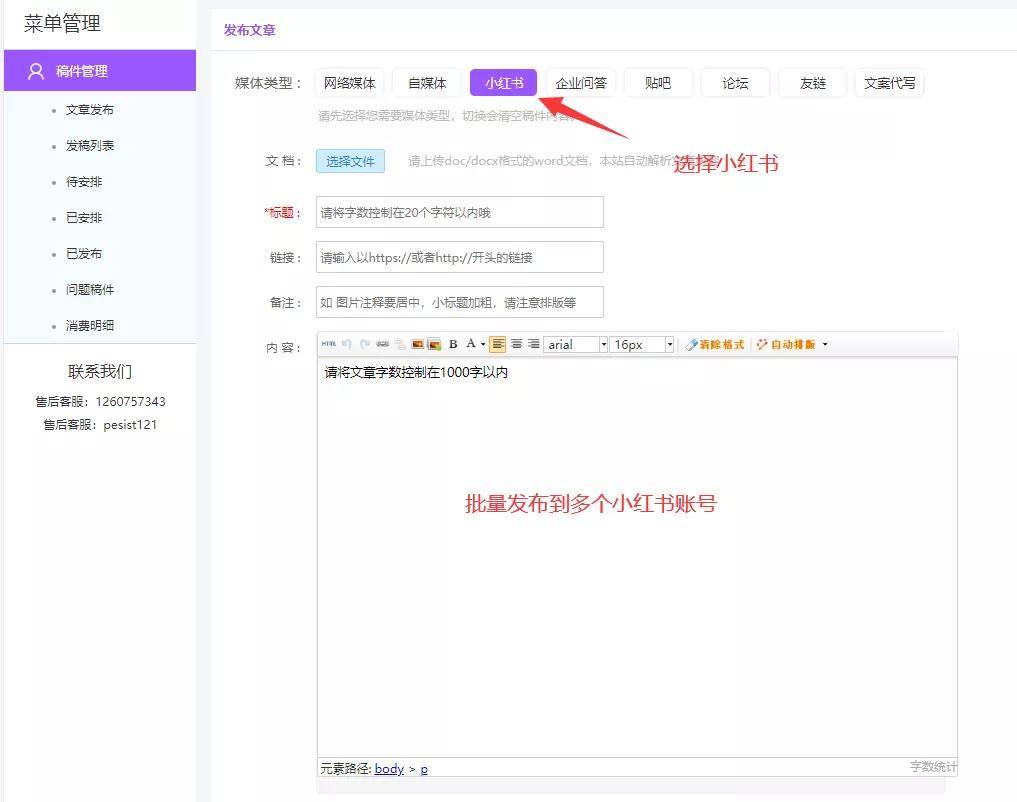Open the font color dropdown arrow

483,344
